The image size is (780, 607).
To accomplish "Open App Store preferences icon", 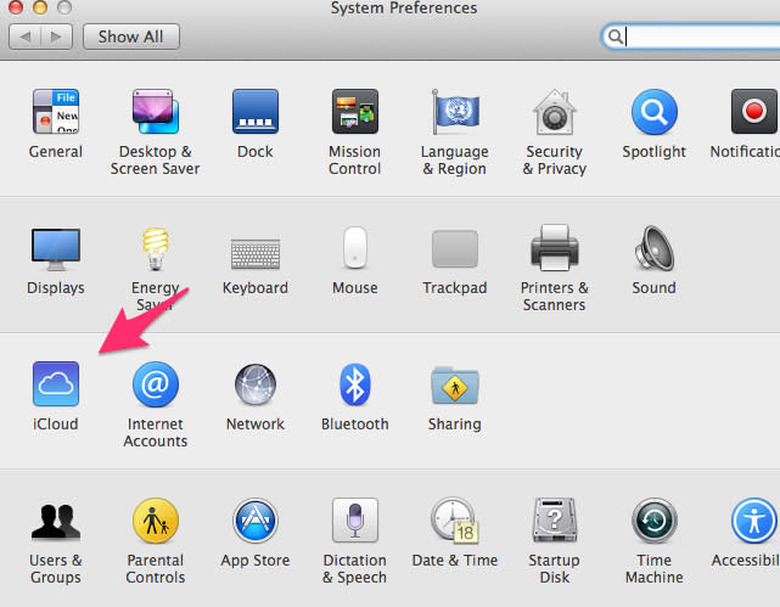I will coord(255,521).
